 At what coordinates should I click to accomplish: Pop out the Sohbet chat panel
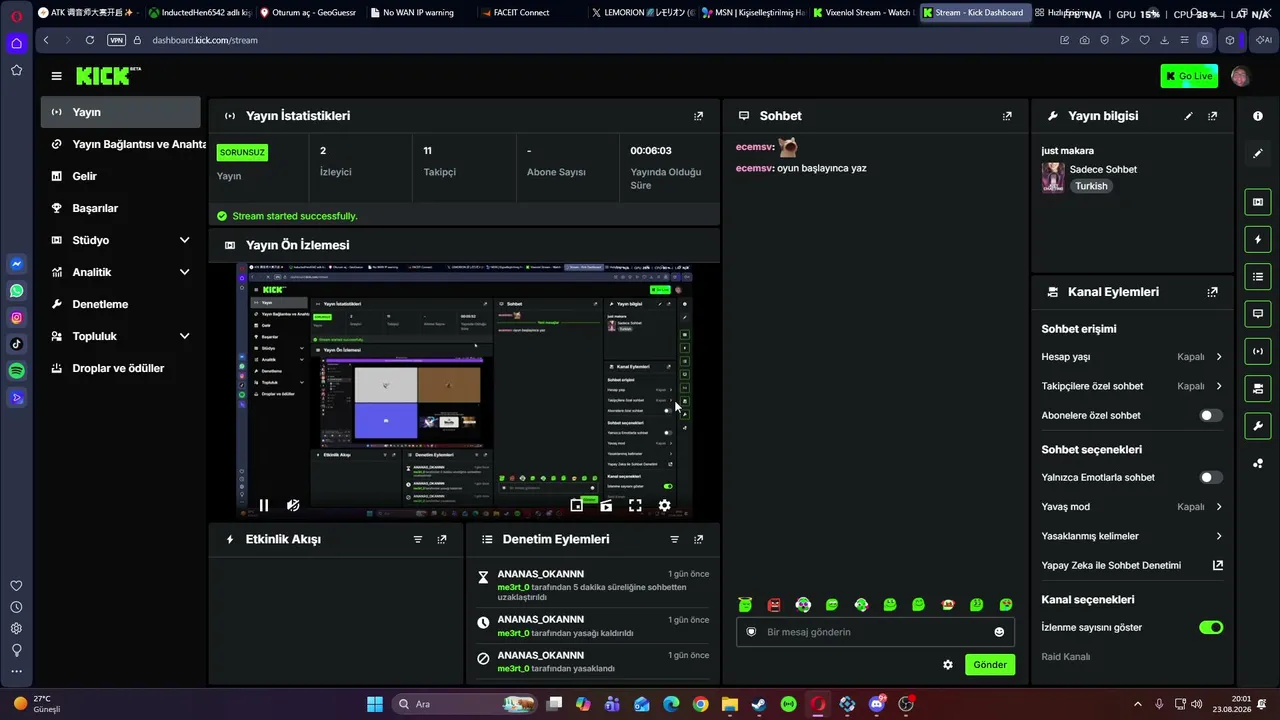pos(1007,116)
